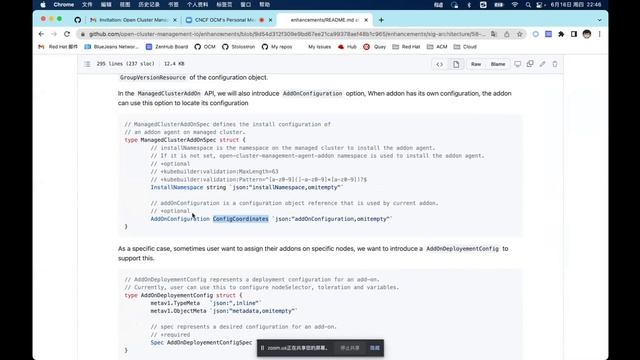Open Quay bookmark

(x=375, y=47)
